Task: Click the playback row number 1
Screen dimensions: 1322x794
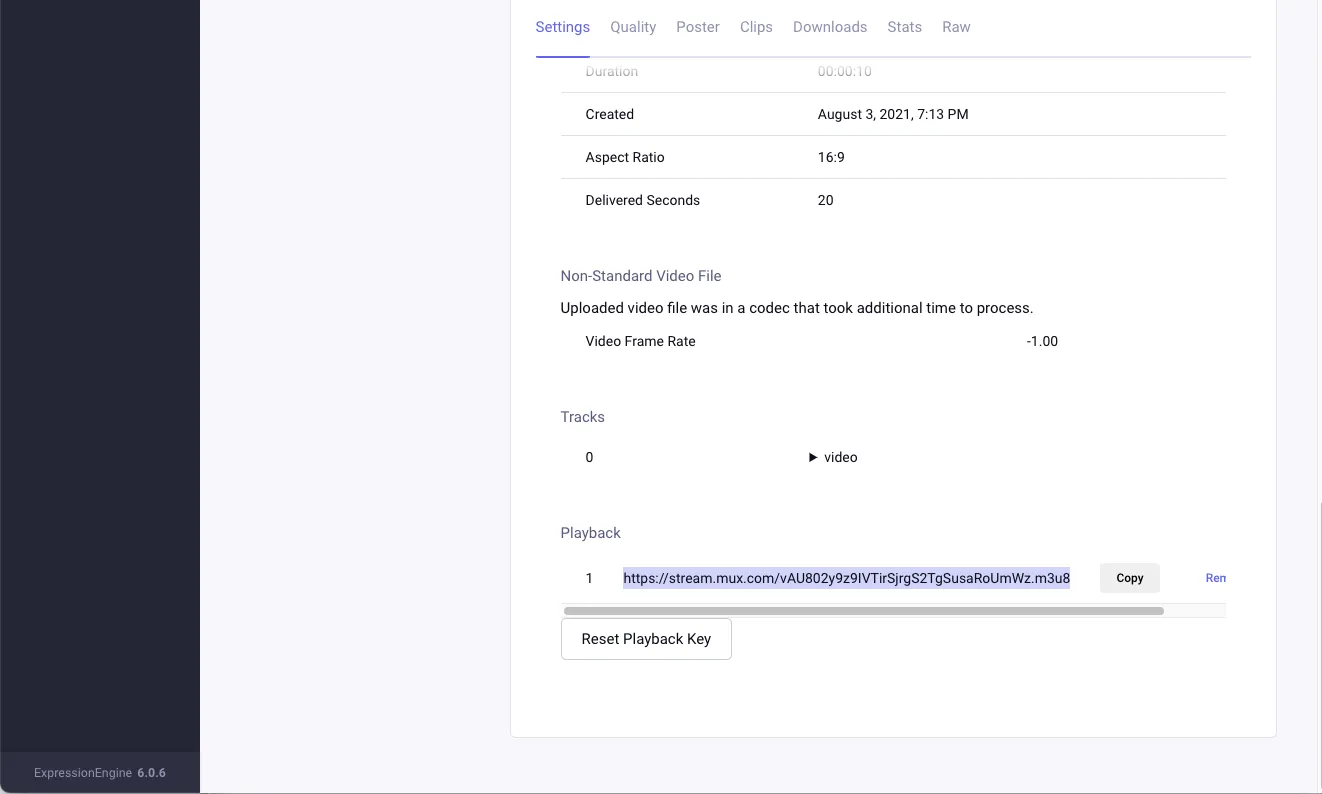Action: [589, 578]
